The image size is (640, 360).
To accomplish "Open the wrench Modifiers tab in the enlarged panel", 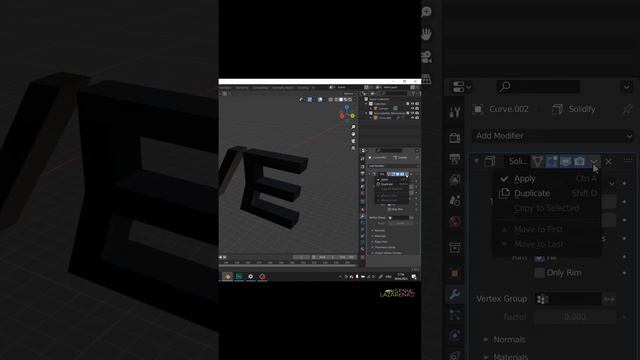I will (455, 294).
